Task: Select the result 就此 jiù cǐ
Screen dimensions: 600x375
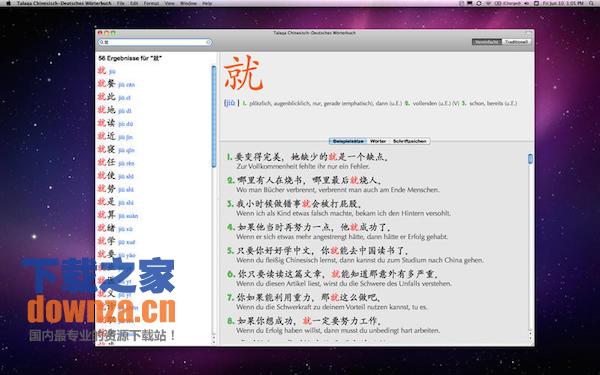Action: coord(114,97)
